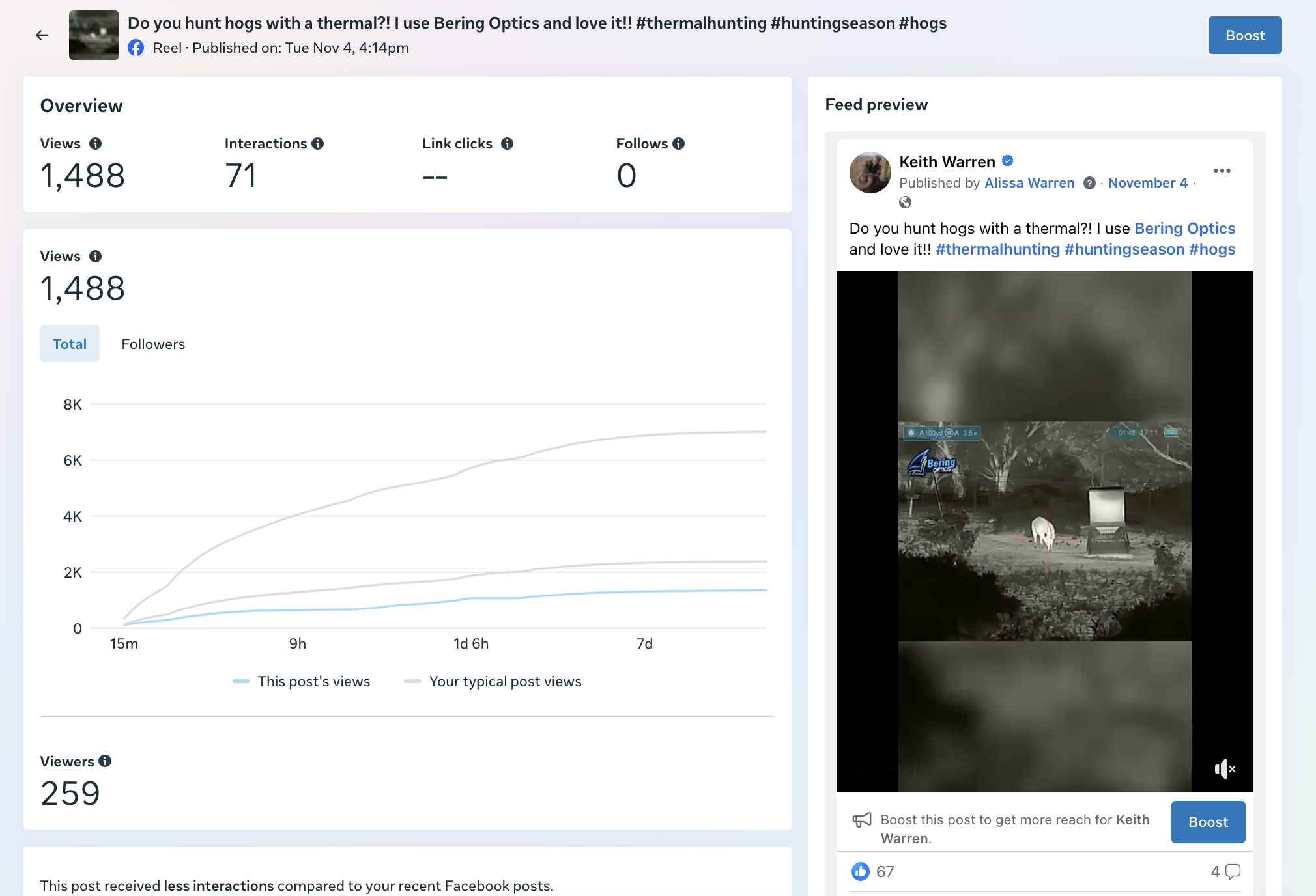Screen dimensions: 1316x896
Task: Click the back arrow icon
Action: point(42,35)
